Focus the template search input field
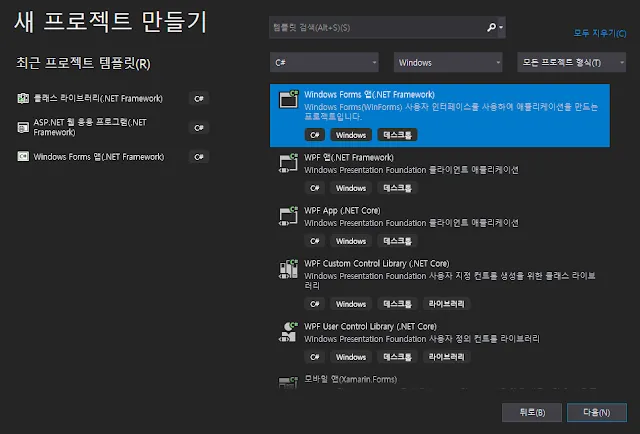 tap(378, 27)
